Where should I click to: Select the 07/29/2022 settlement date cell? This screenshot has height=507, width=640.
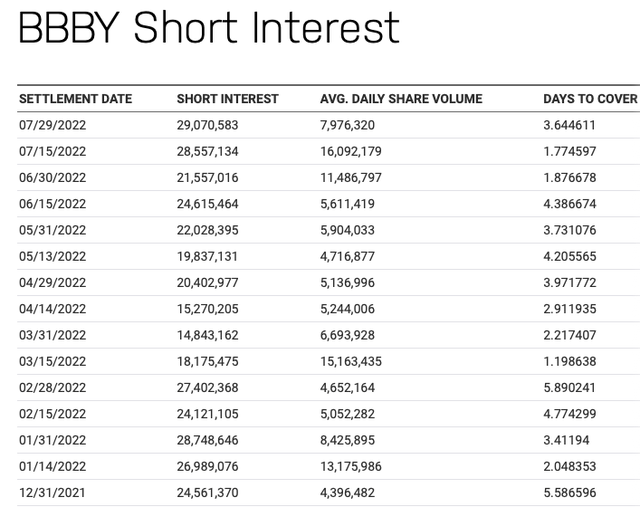[x=53, y=125]
